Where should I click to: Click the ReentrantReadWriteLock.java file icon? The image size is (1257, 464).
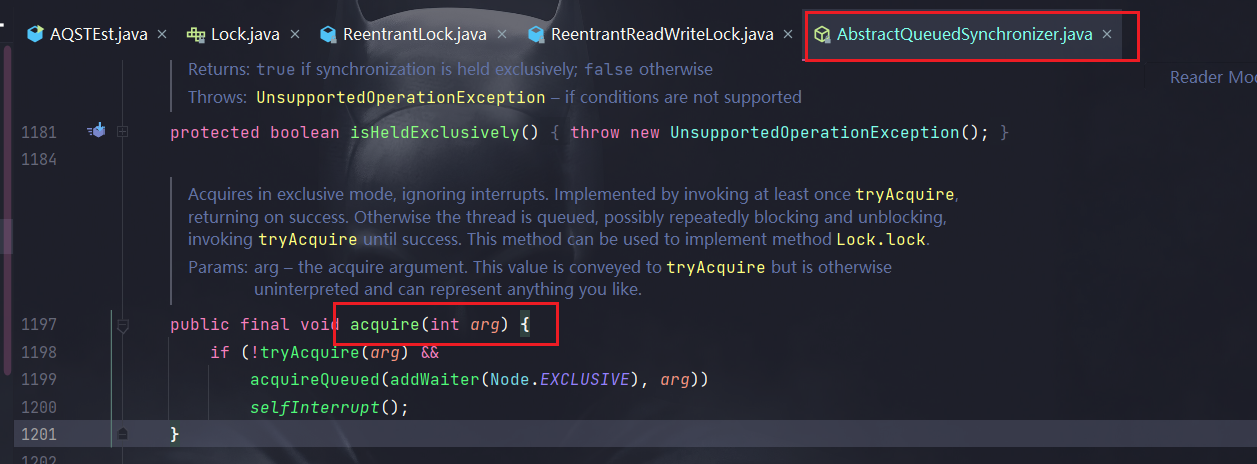click(x=535, y=34)
